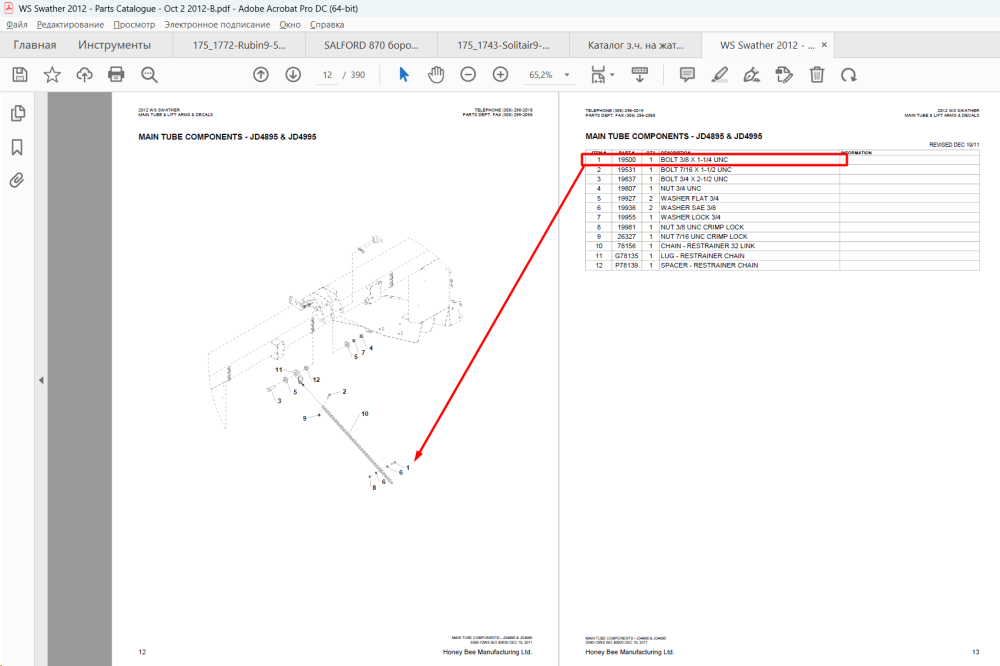Switch to Каталог з.ч. на жат document tab
This screenshot has height=666, width=1000.
tap(635, 45)
